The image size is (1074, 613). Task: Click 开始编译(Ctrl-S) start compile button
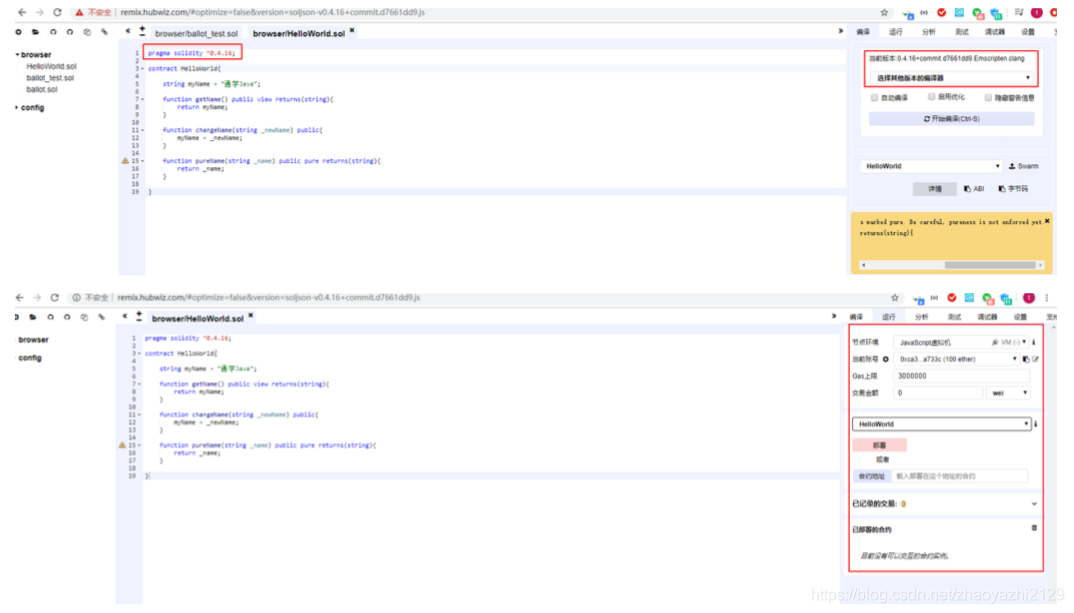pyautogui.click(x=951, y=119)
